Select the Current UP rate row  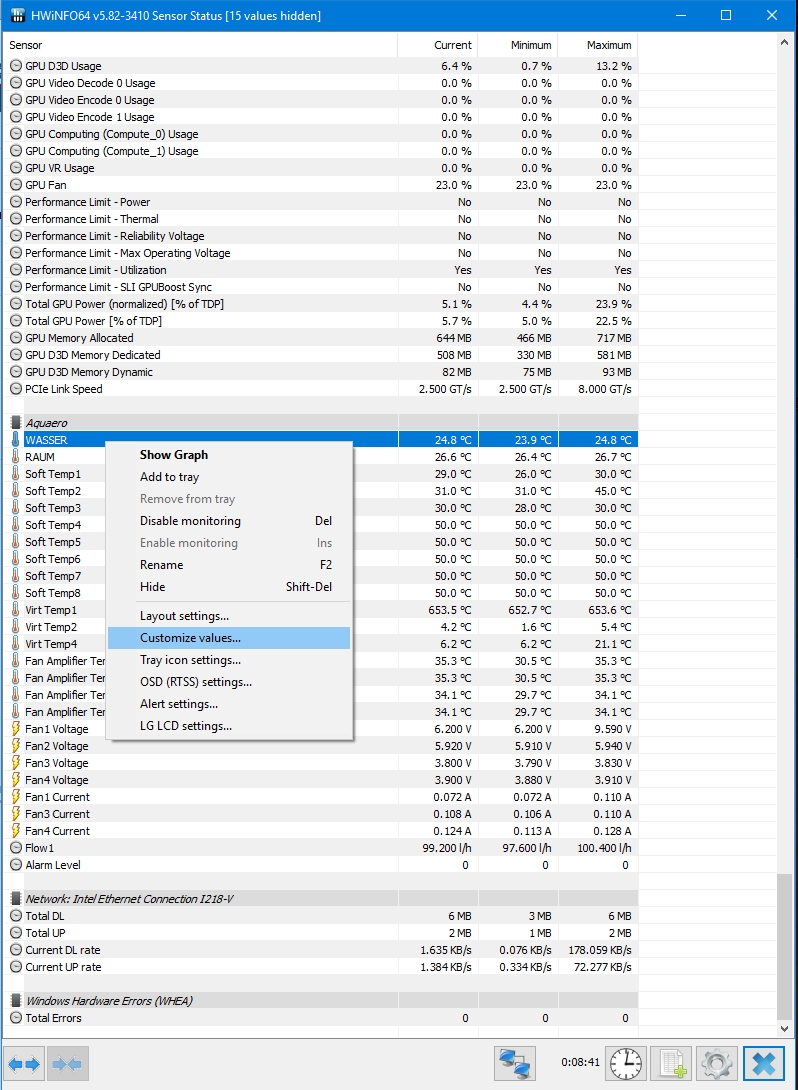click(x=320, y=967)
